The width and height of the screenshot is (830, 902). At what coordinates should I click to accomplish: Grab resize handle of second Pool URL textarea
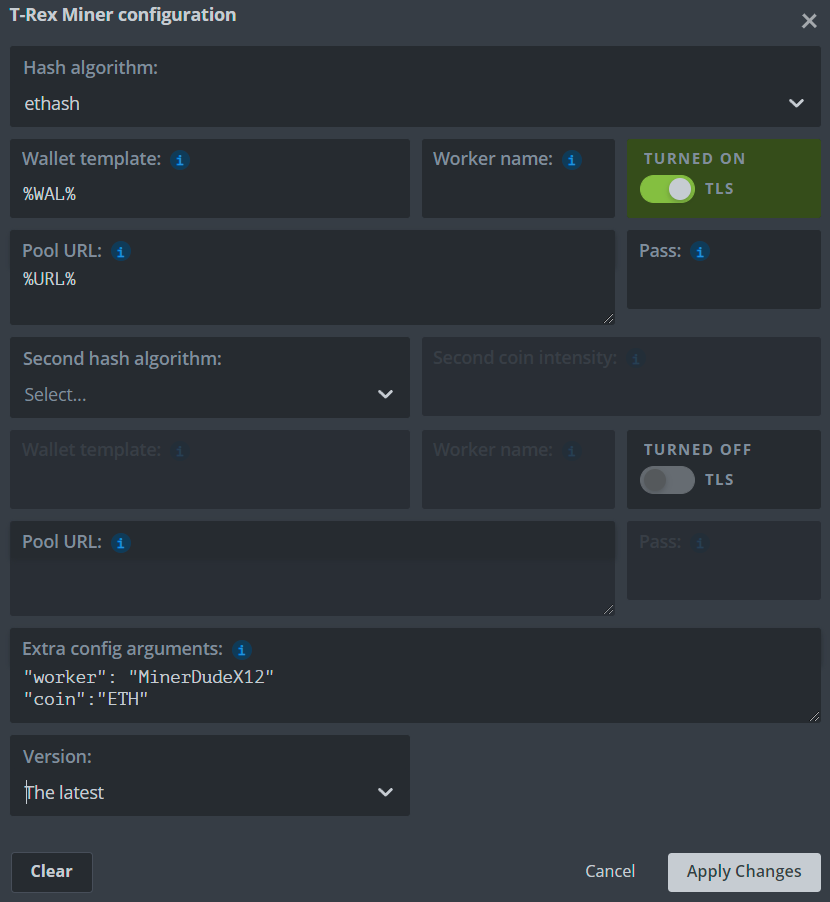pos(609,610)
